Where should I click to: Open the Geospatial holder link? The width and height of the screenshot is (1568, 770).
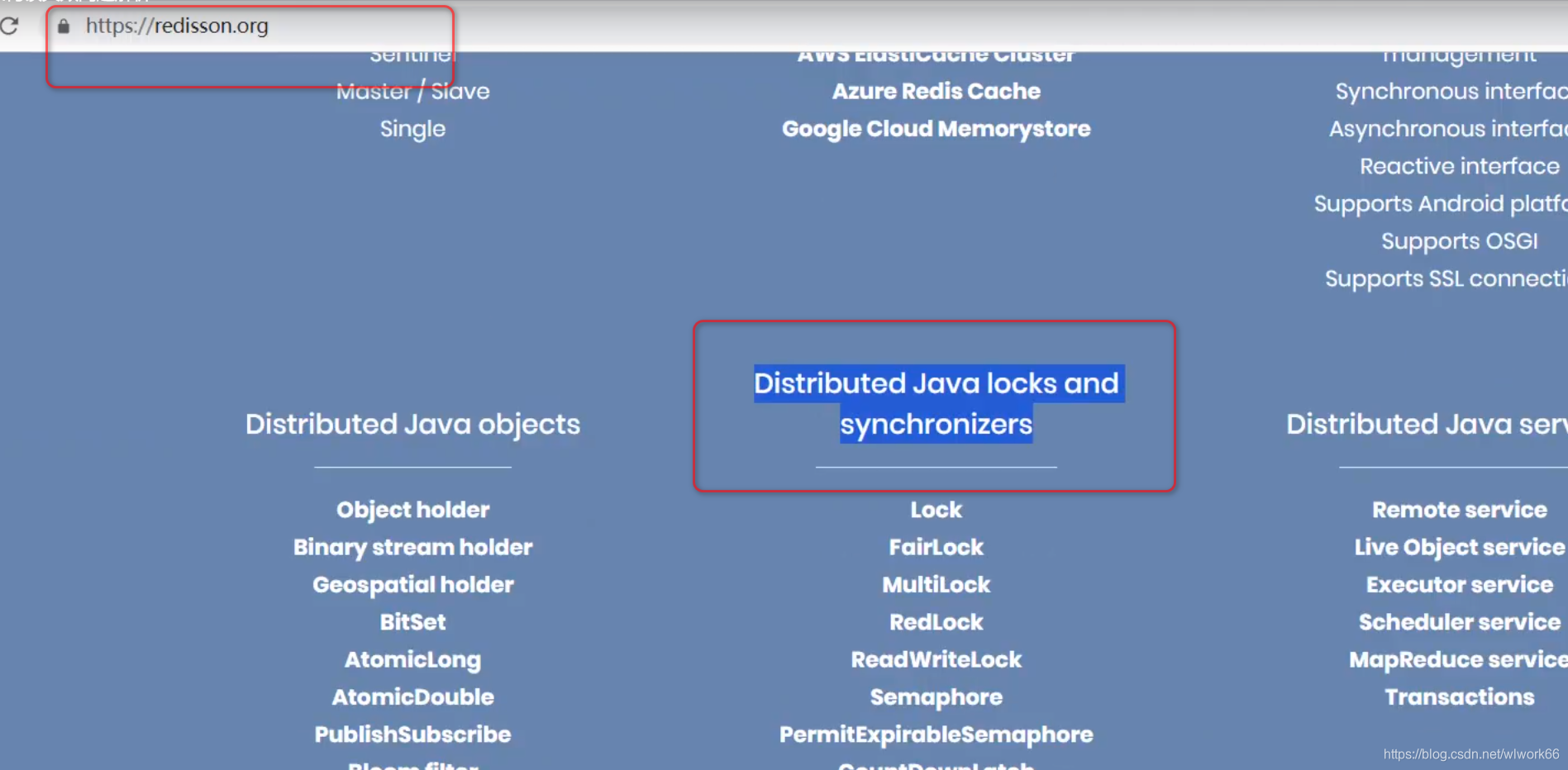click(x=412, y=585)
